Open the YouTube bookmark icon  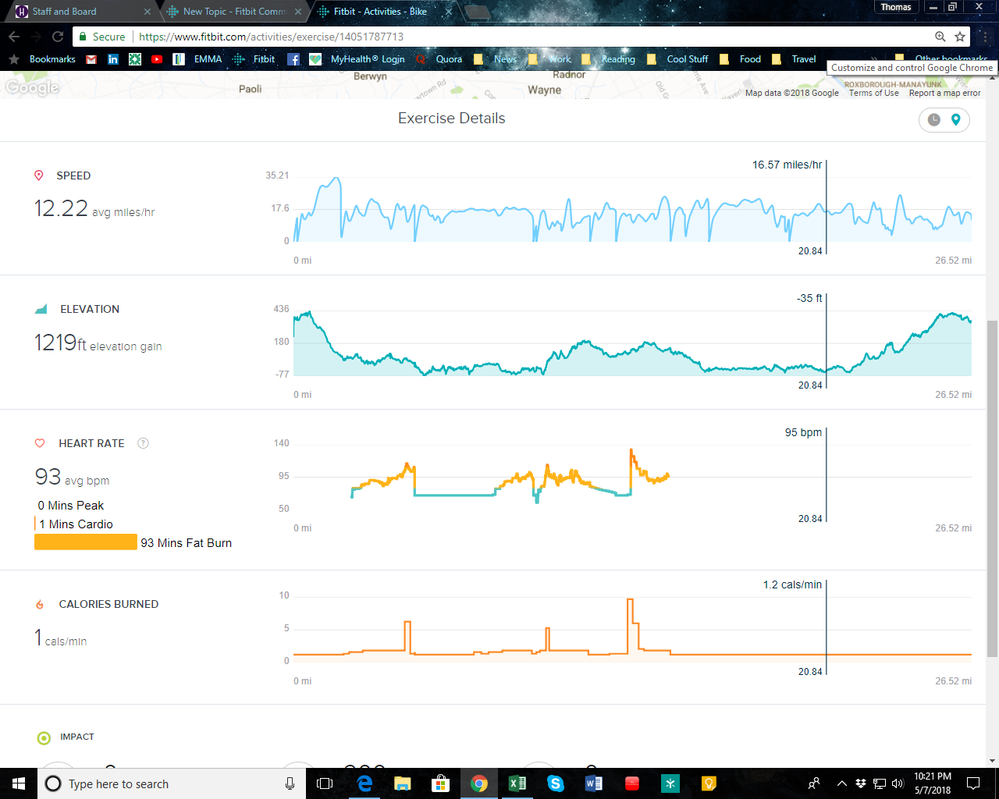click(x=157, y=59)
